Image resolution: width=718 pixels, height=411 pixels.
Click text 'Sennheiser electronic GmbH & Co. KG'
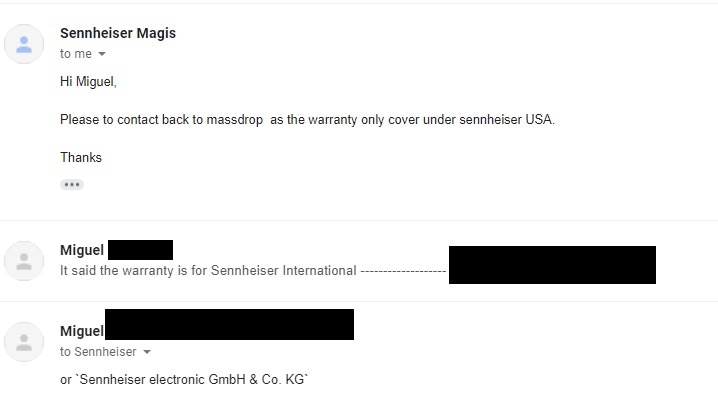(x=185, y=380)
